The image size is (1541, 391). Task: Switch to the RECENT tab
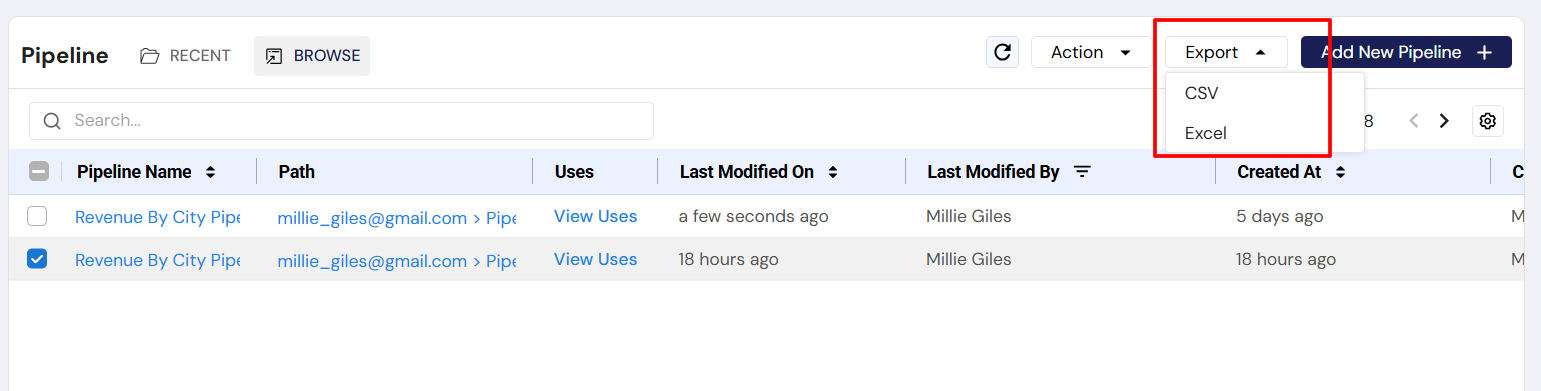[185, 56]
